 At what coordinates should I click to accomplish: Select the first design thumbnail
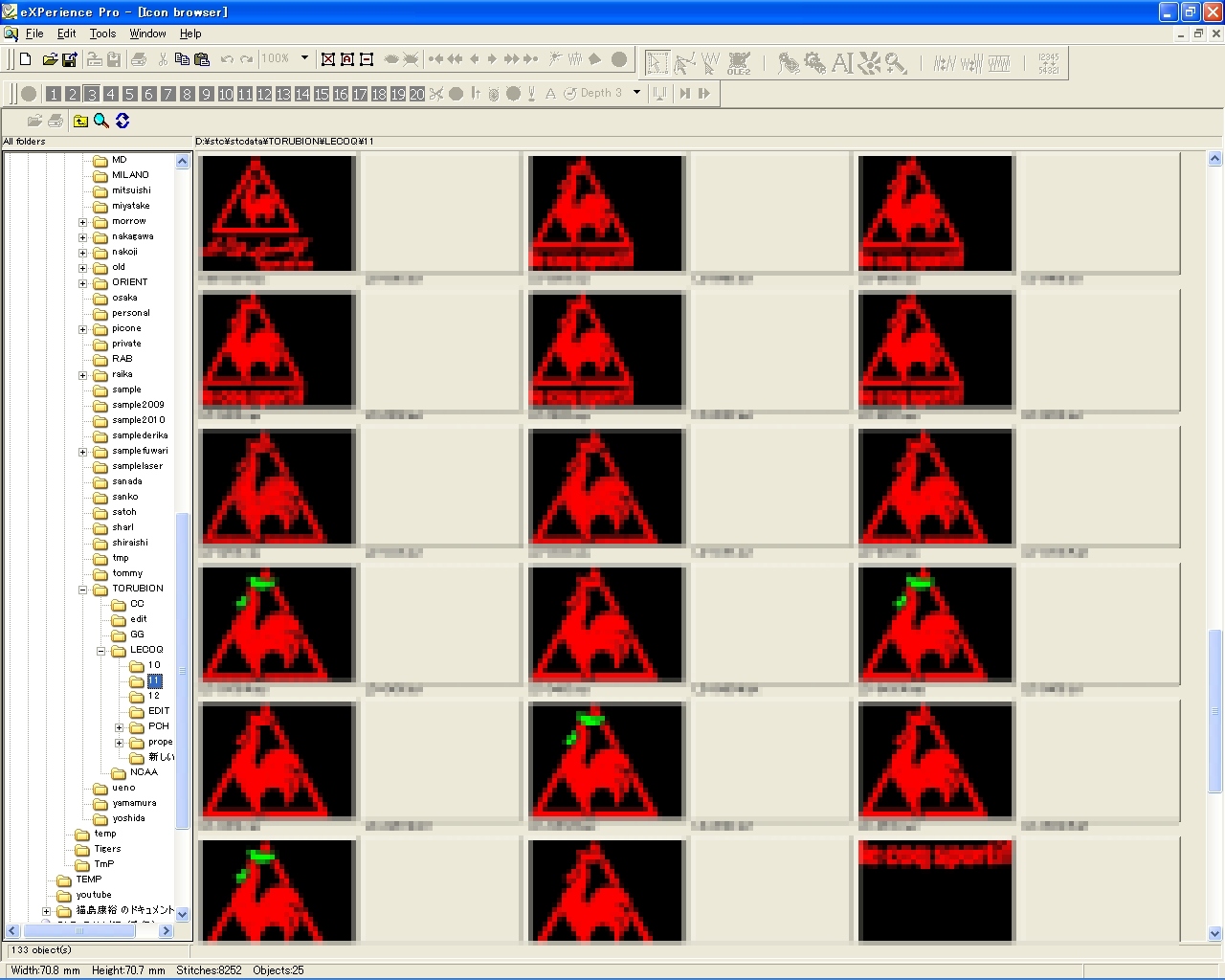[x=278, y=213]
